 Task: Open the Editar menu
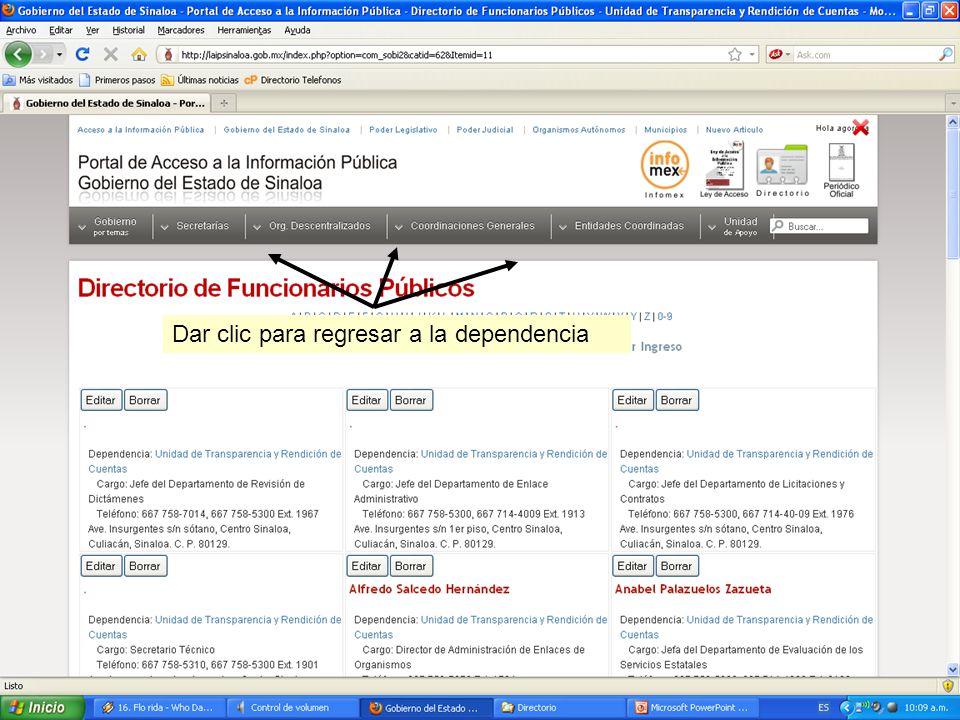click(x=61, y=30)
